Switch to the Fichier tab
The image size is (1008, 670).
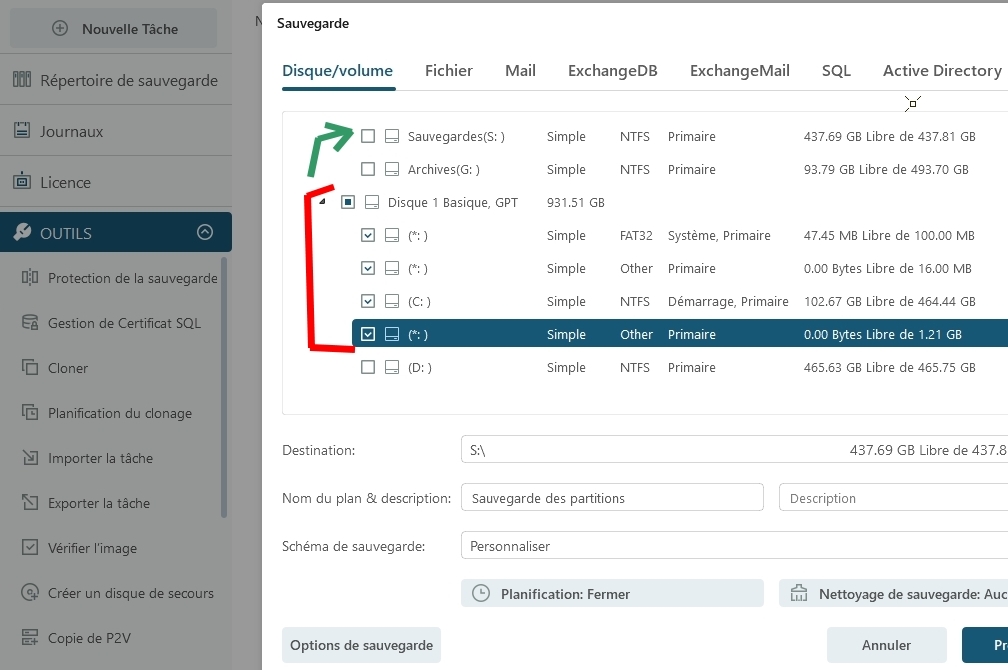pos(449,70)
